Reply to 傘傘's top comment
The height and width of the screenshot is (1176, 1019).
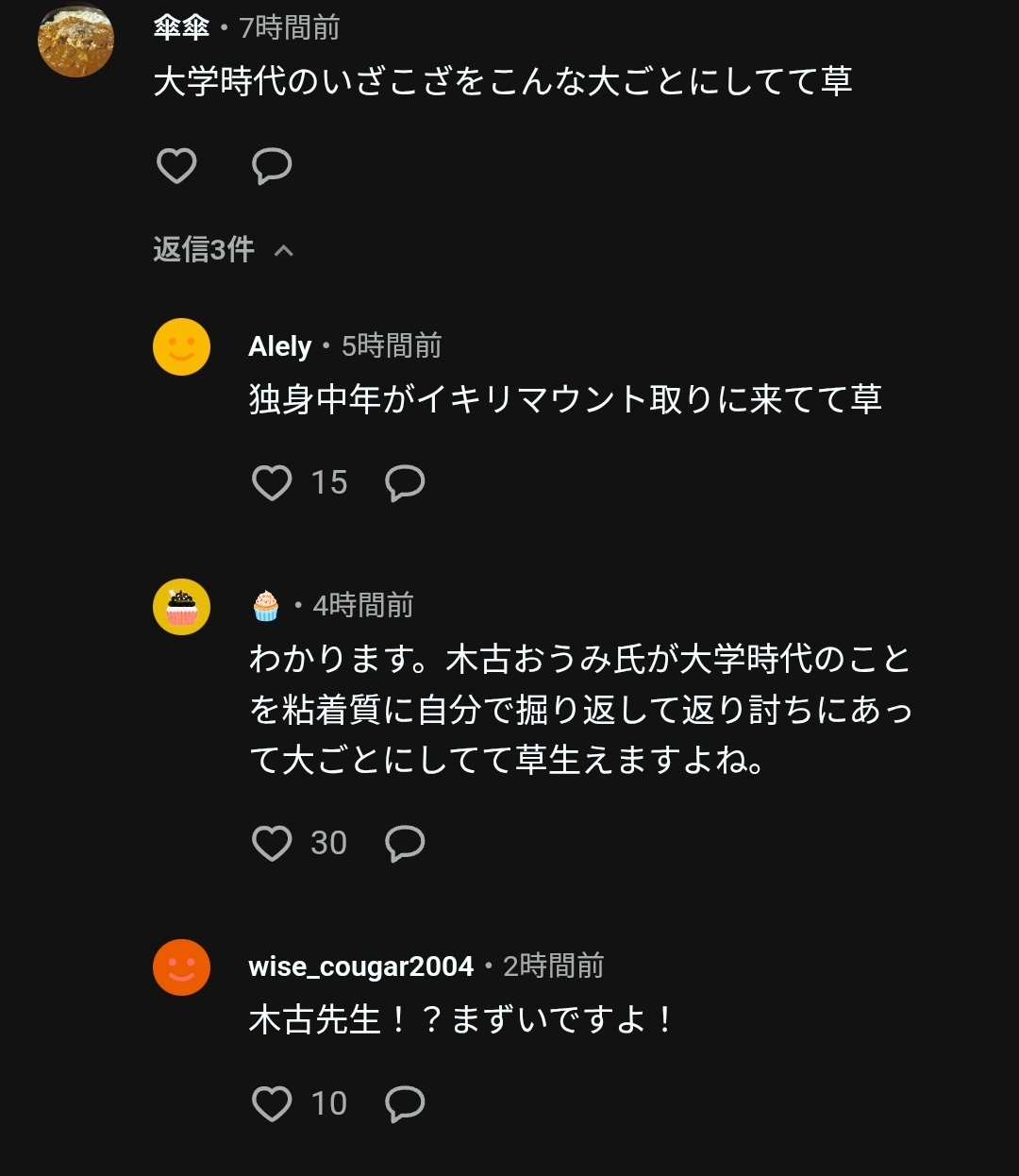272,166
